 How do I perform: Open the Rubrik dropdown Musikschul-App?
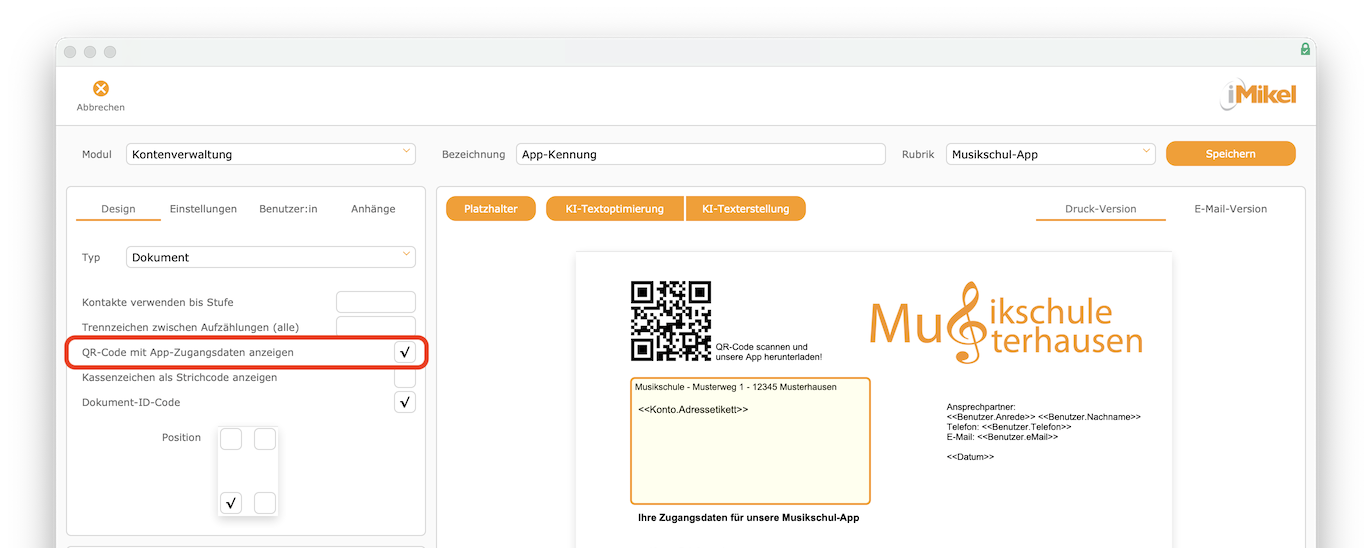click(x=1051, y=154)
